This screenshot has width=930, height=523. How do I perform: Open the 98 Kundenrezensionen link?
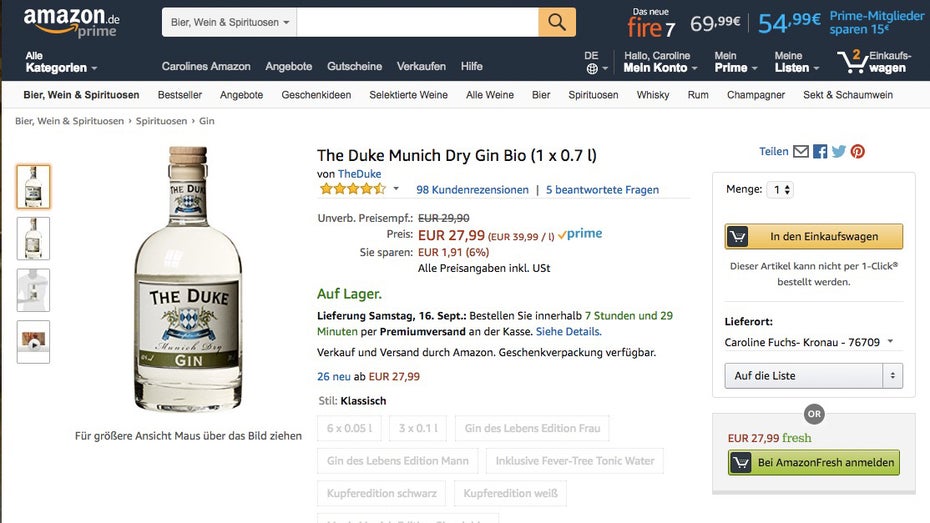(x=472, y=189)
